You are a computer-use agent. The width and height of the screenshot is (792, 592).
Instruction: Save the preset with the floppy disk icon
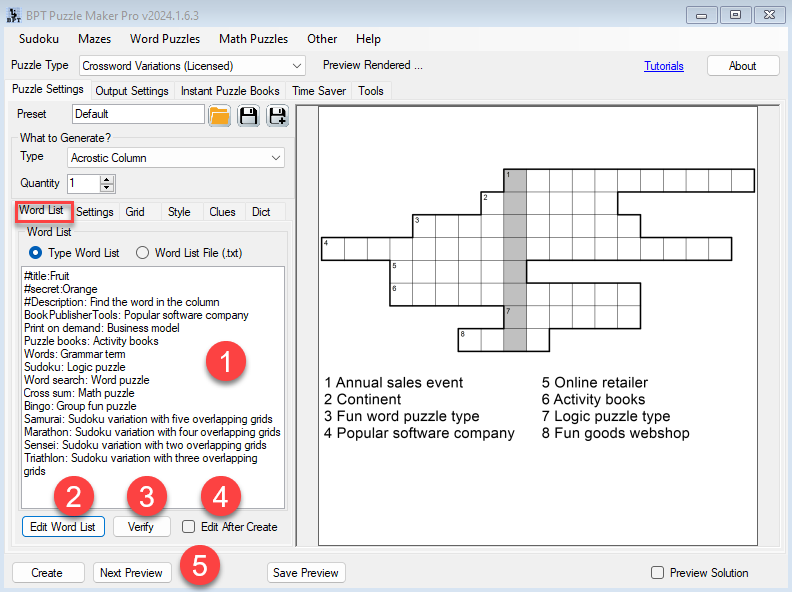tap(248, 115)
